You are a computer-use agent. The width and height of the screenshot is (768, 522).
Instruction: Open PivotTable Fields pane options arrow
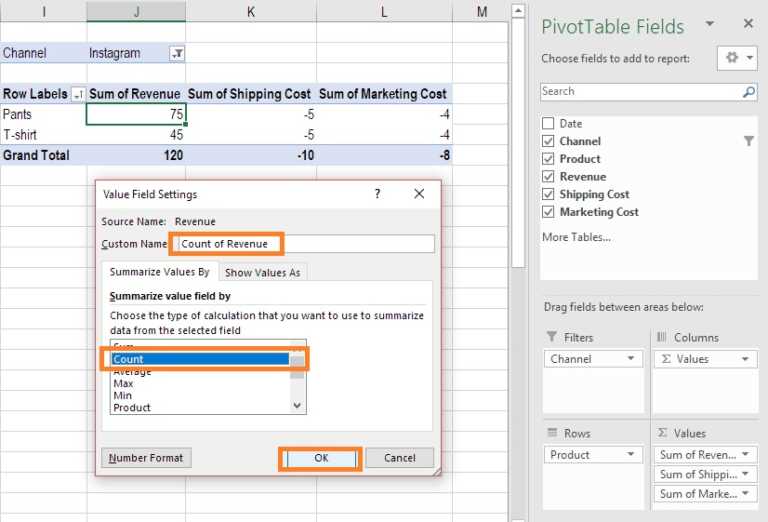pos(709,24)
